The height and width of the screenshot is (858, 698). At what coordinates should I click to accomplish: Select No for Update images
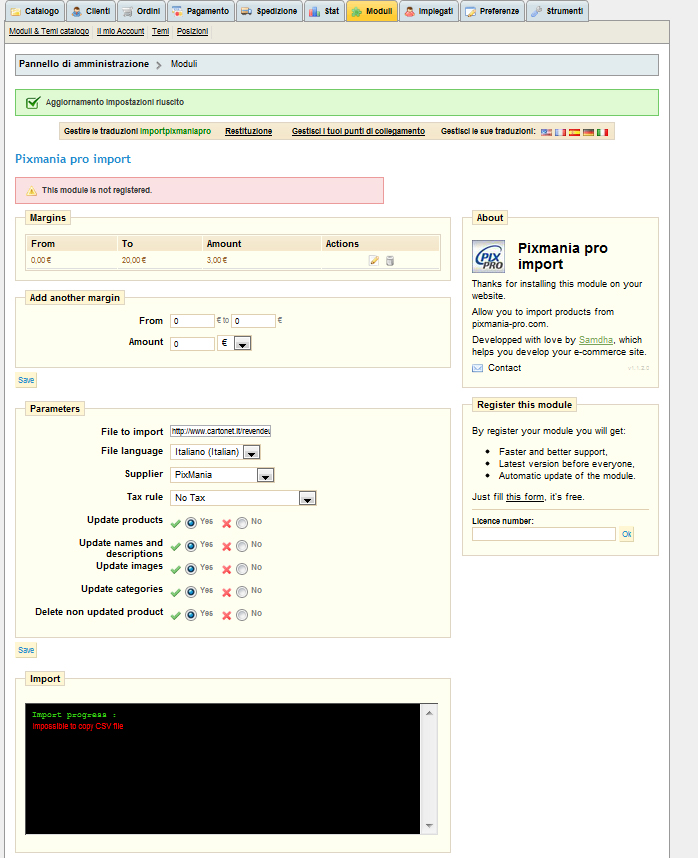[242, 569]
